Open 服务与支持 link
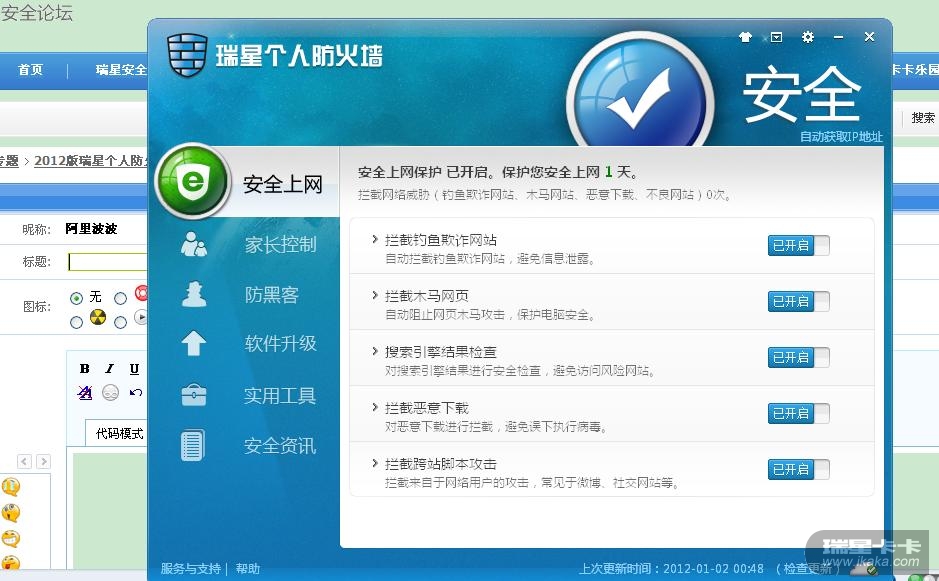Screen dimensions: 939x581 pos(190,568)
